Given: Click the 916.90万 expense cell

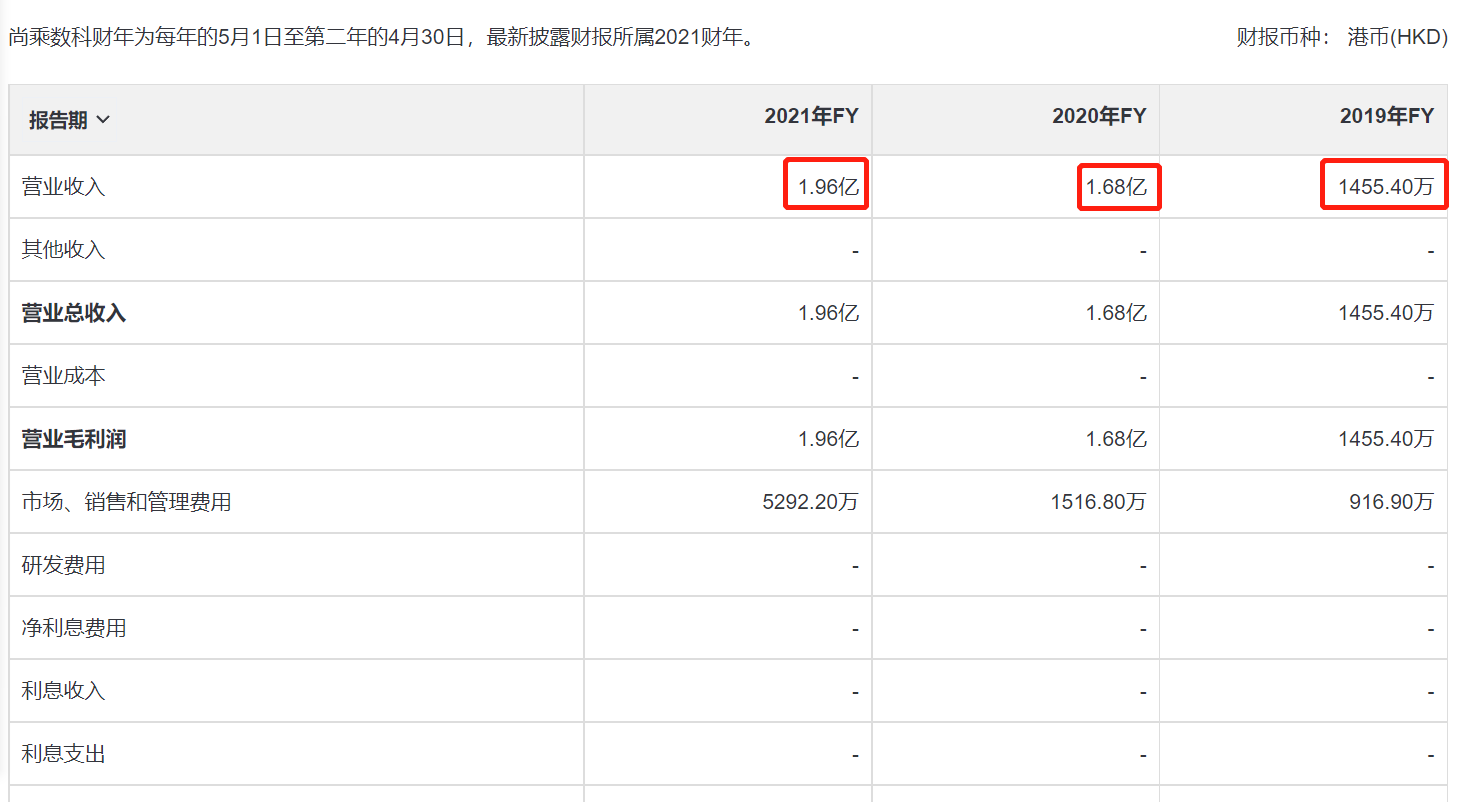Looking at the screenshot, I should pyautogui.click(x=1391, y=502).
